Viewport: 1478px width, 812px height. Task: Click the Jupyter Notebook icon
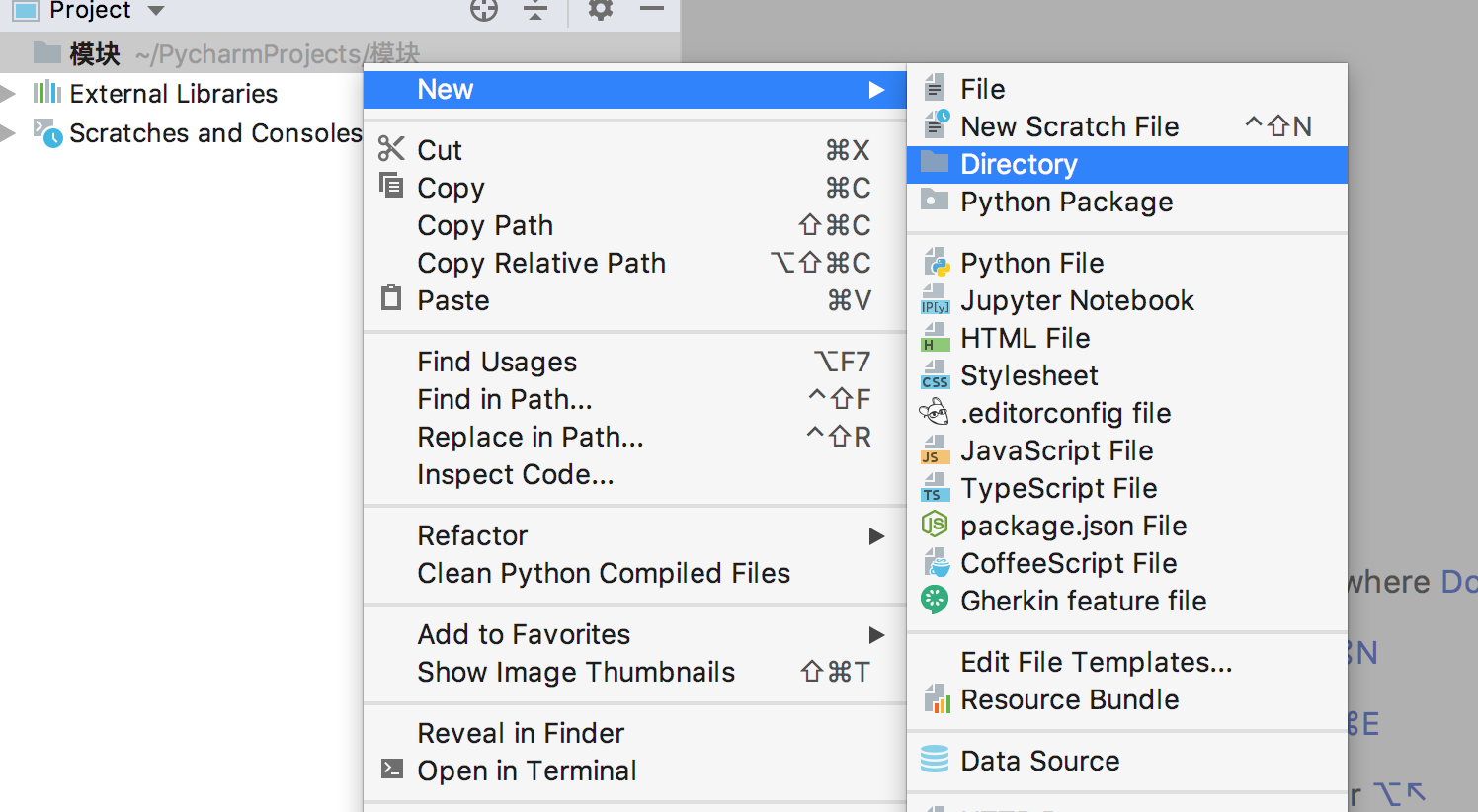tap(935, 300)
